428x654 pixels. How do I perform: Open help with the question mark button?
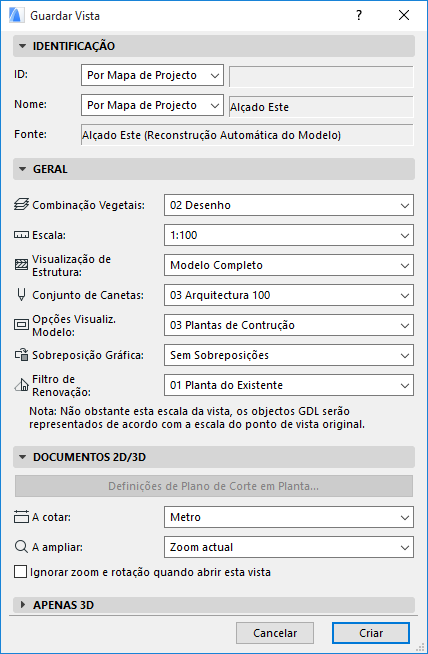tap(359, 15)
